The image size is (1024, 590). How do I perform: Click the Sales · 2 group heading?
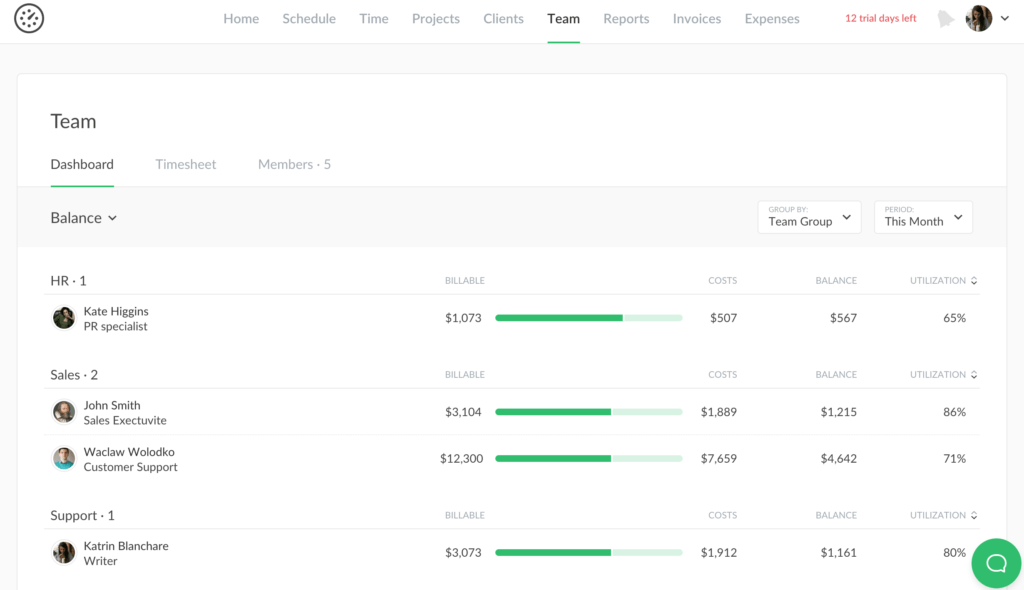(74, 374)
